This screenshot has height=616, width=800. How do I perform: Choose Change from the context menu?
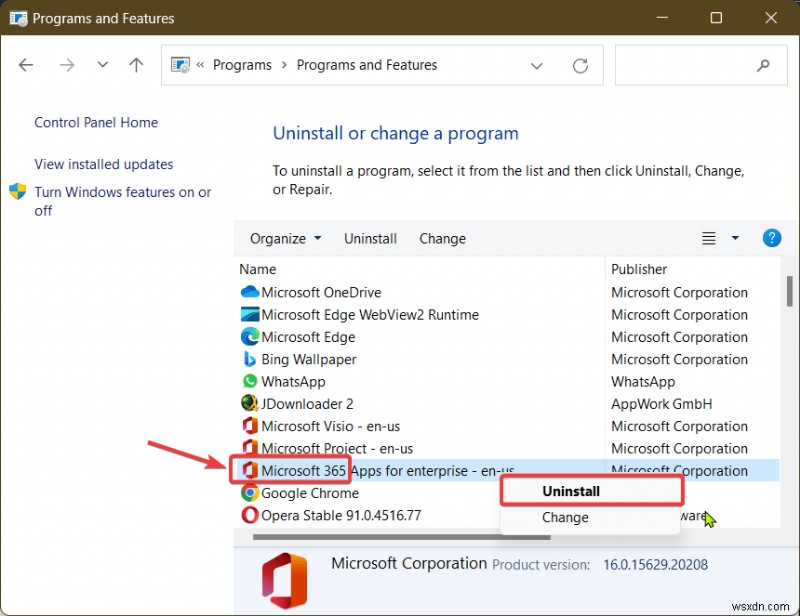click(x=565, y=518)
